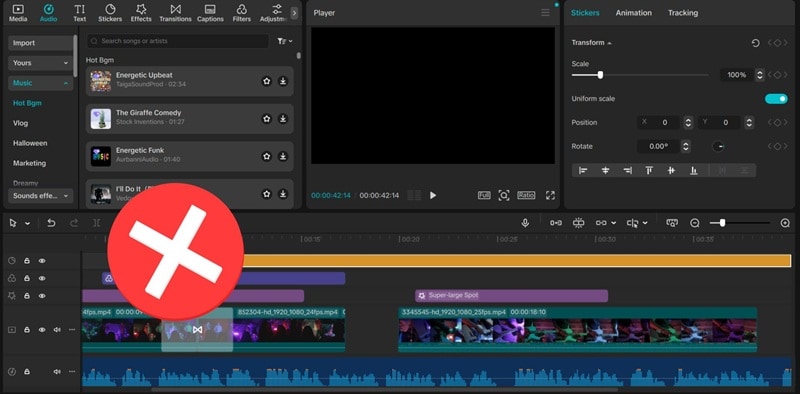Image resolution: width=800 pixels, height=394 pixels.
Task: Click the Rotate dial knob
Action: [x=718, y=146]
